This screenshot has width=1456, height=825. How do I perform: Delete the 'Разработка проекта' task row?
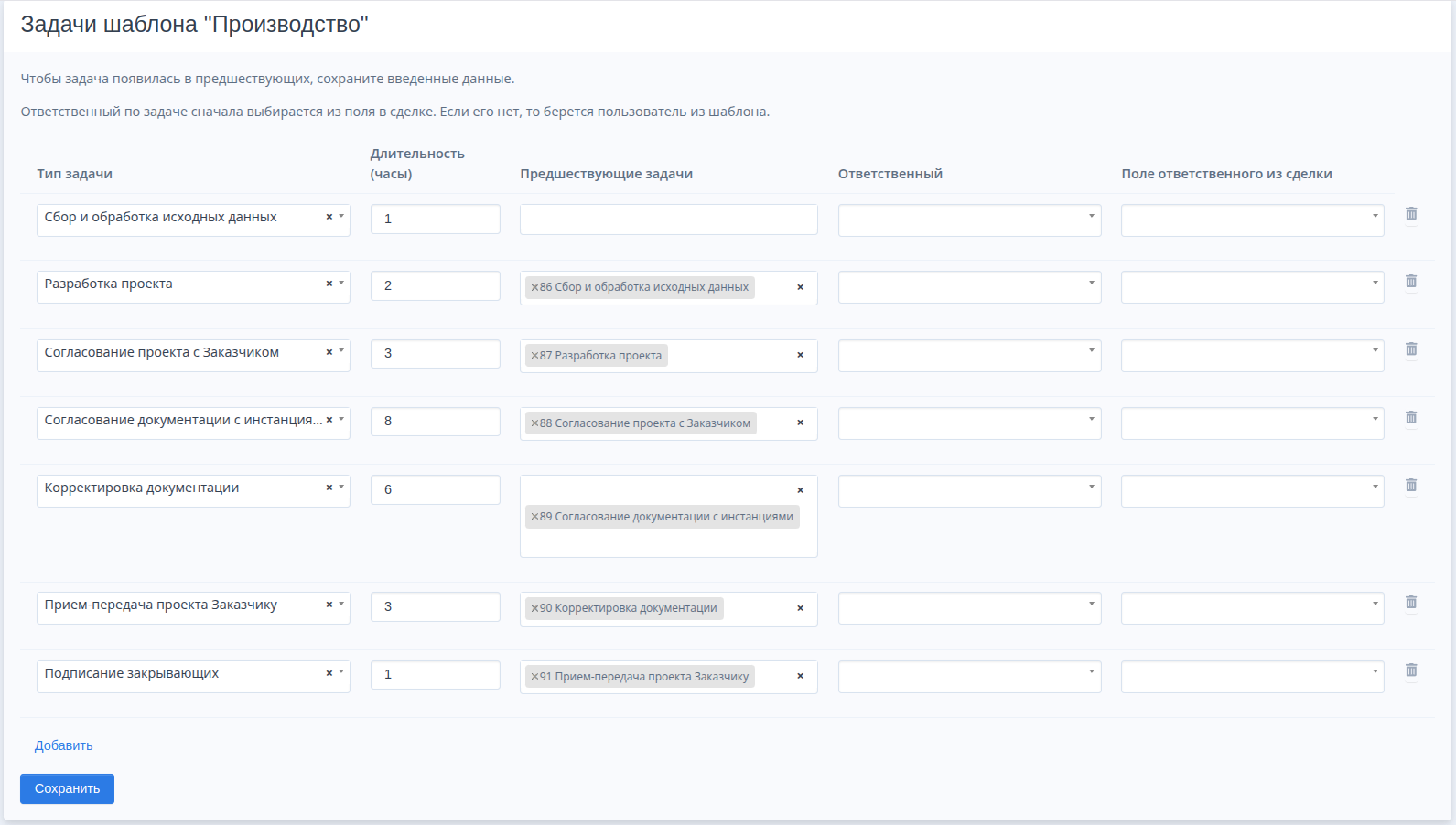tap(1411, 282)
